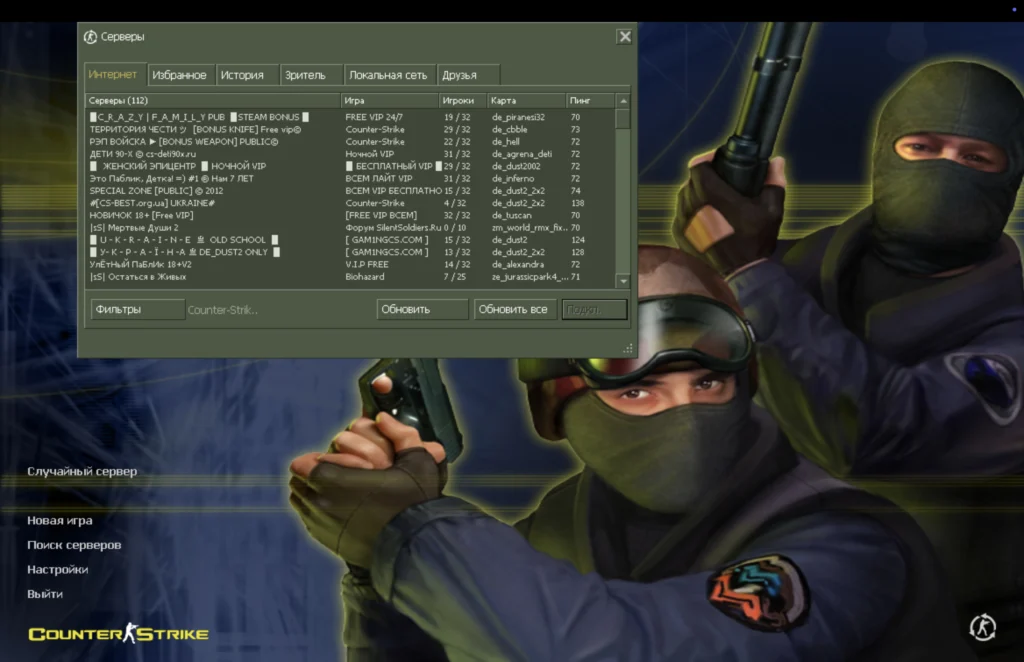Sort servers by the Карта column header
Viewport: 1024px width, 662px height.
click(525, 101)
